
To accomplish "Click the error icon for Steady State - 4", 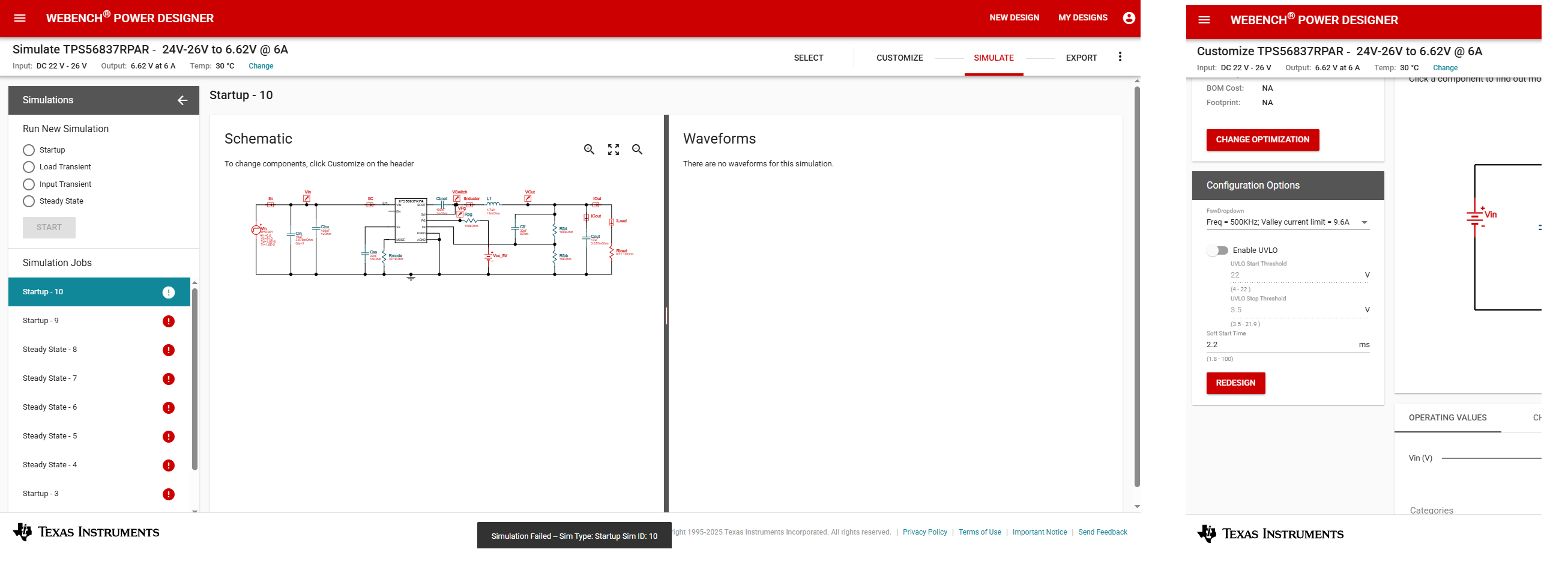I will click(x=169, y=465).
